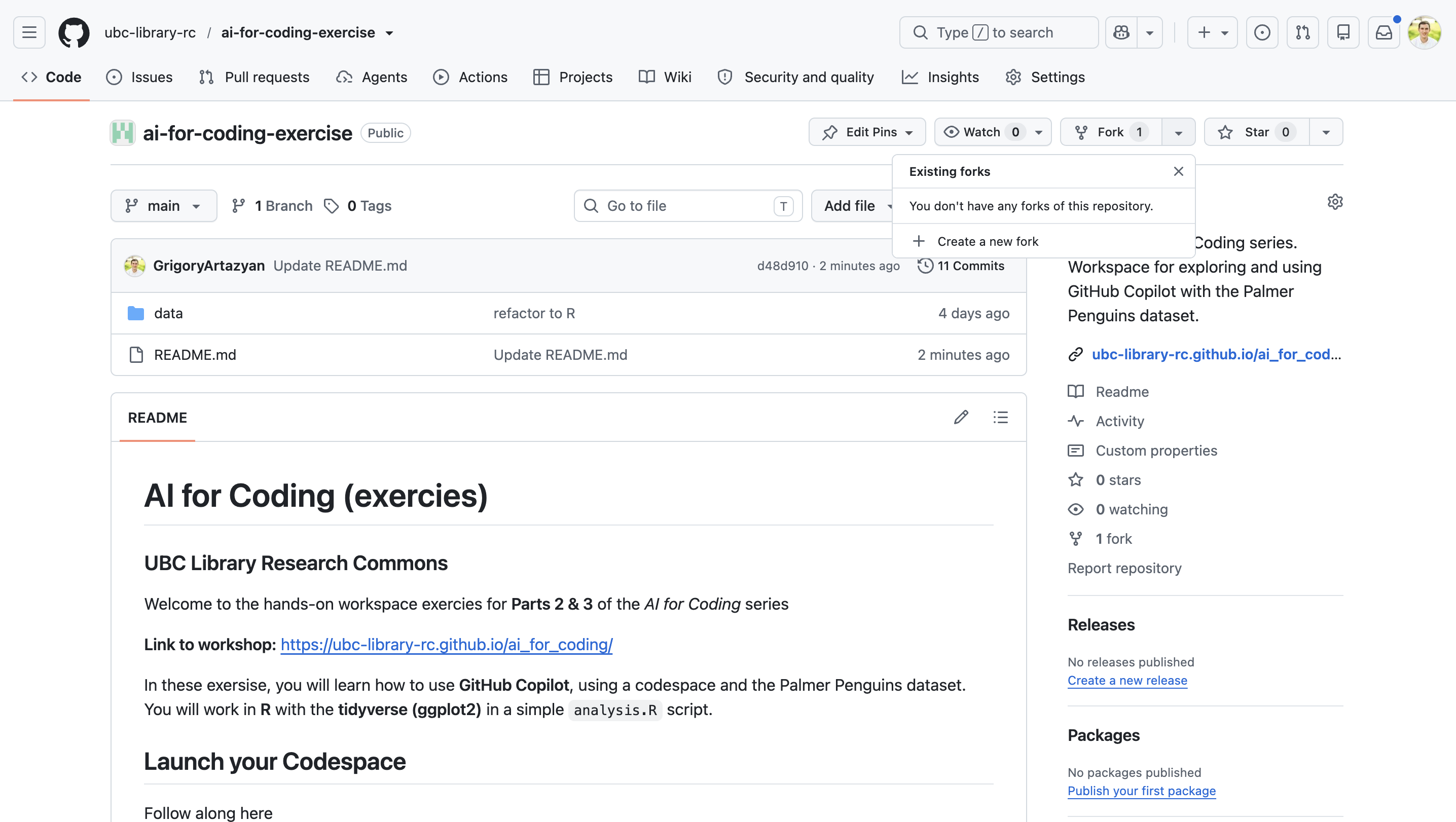
Task: Open main branch selector dropdown
Action: pos(164,206)
